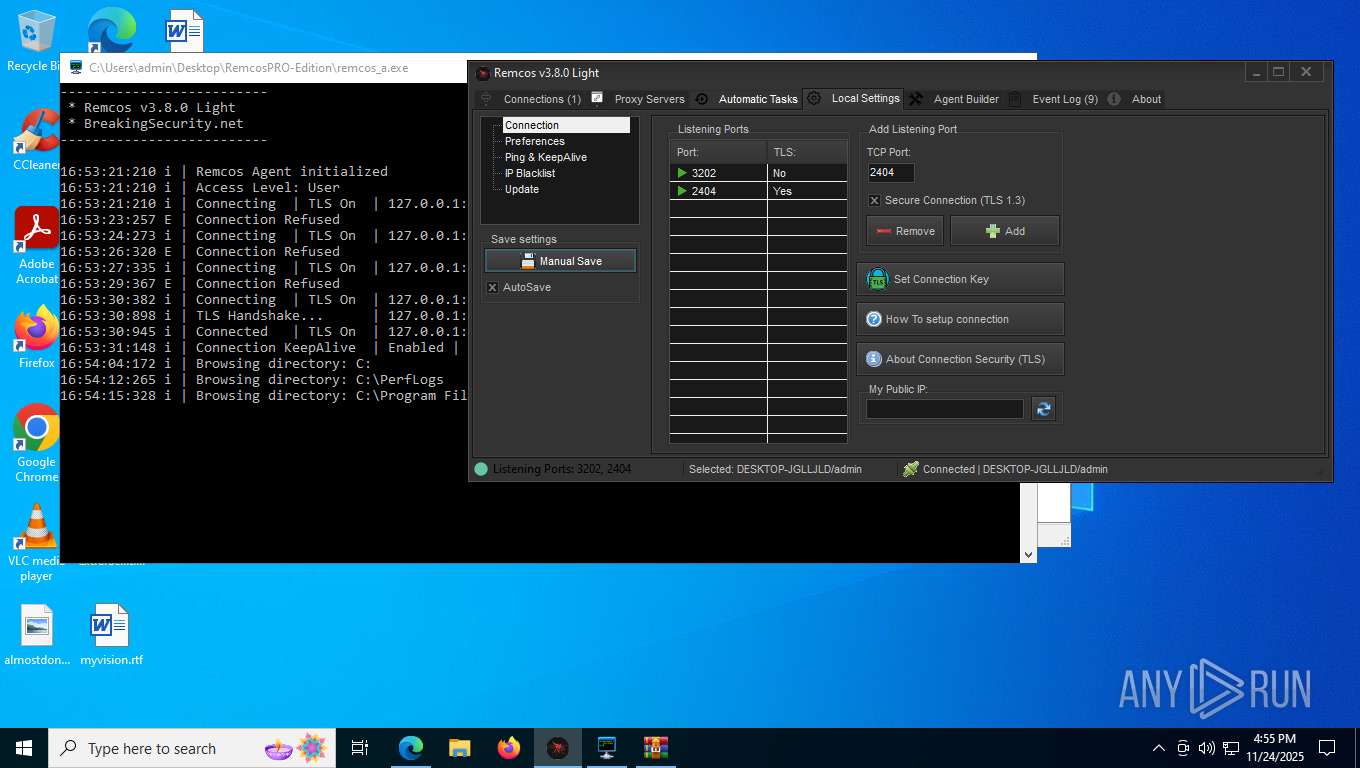
Task: Click the green arrow beside port 3202
Action: [x=682, y=173]
